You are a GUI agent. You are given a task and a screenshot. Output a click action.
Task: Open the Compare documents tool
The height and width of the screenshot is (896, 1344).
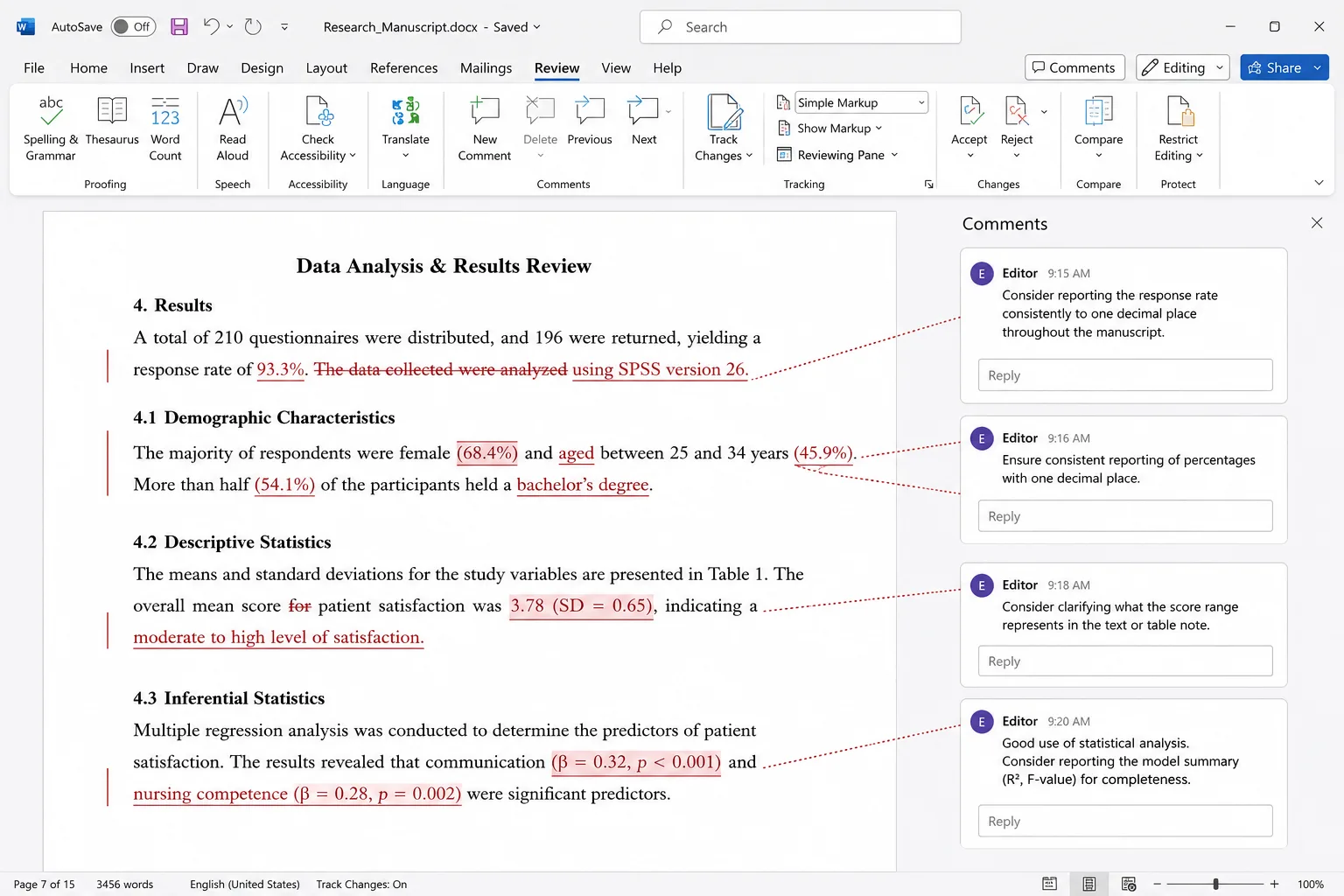tap(1098, 120)
